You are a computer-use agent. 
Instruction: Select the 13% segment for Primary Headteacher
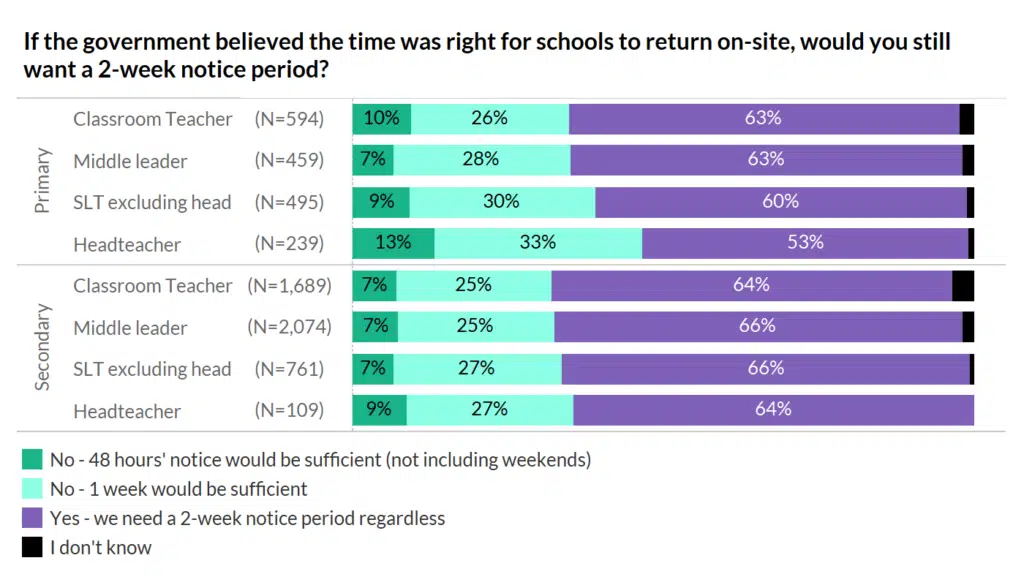click(x=393, y=243)
